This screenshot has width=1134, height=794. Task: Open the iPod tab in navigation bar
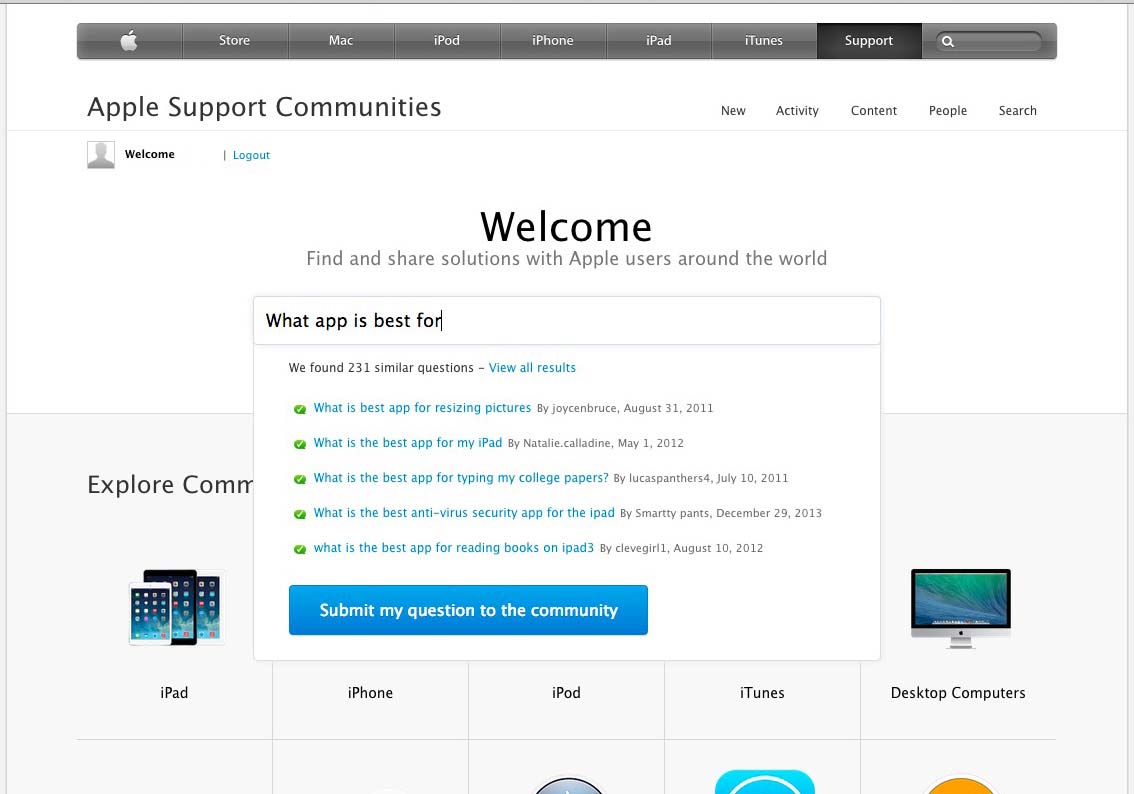click(x=446, y=40)
